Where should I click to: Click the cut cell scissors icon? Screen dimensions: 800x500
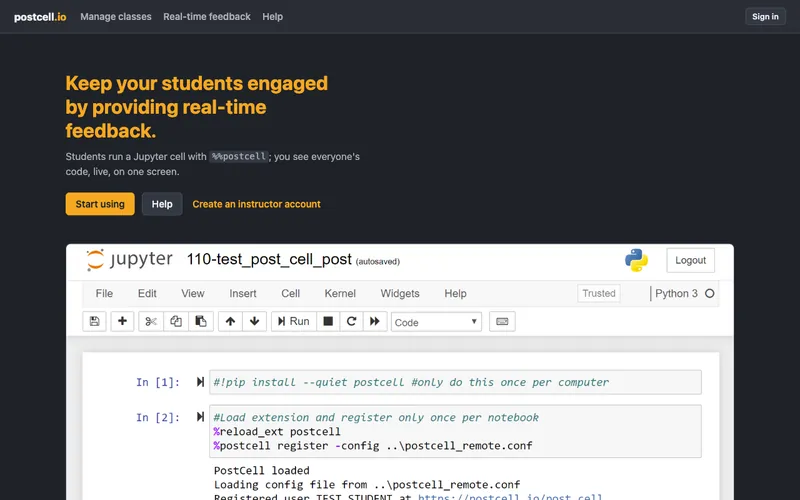point(151,321)
